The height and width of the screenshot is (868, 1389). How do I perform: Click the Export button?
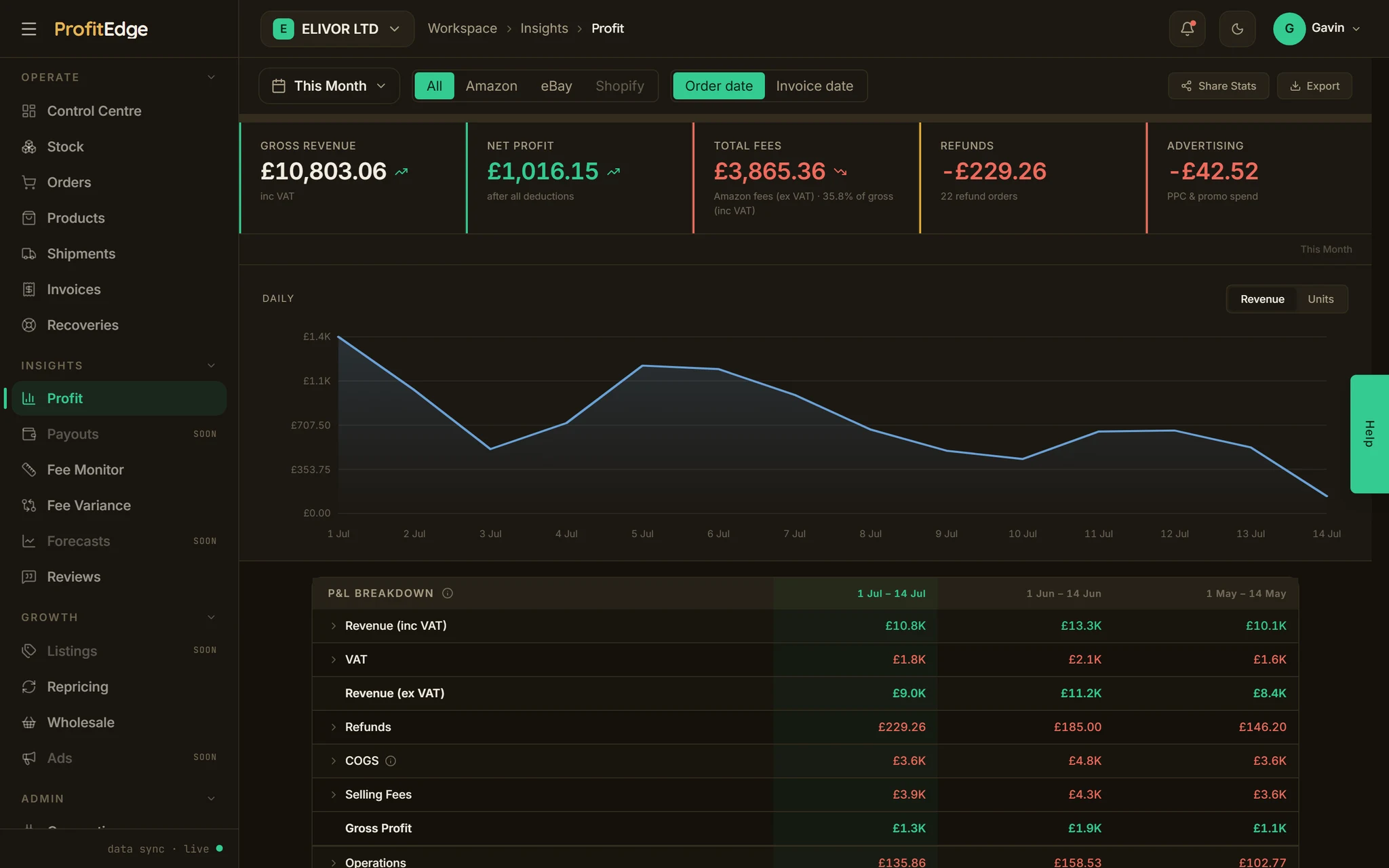pos(1314,86)
